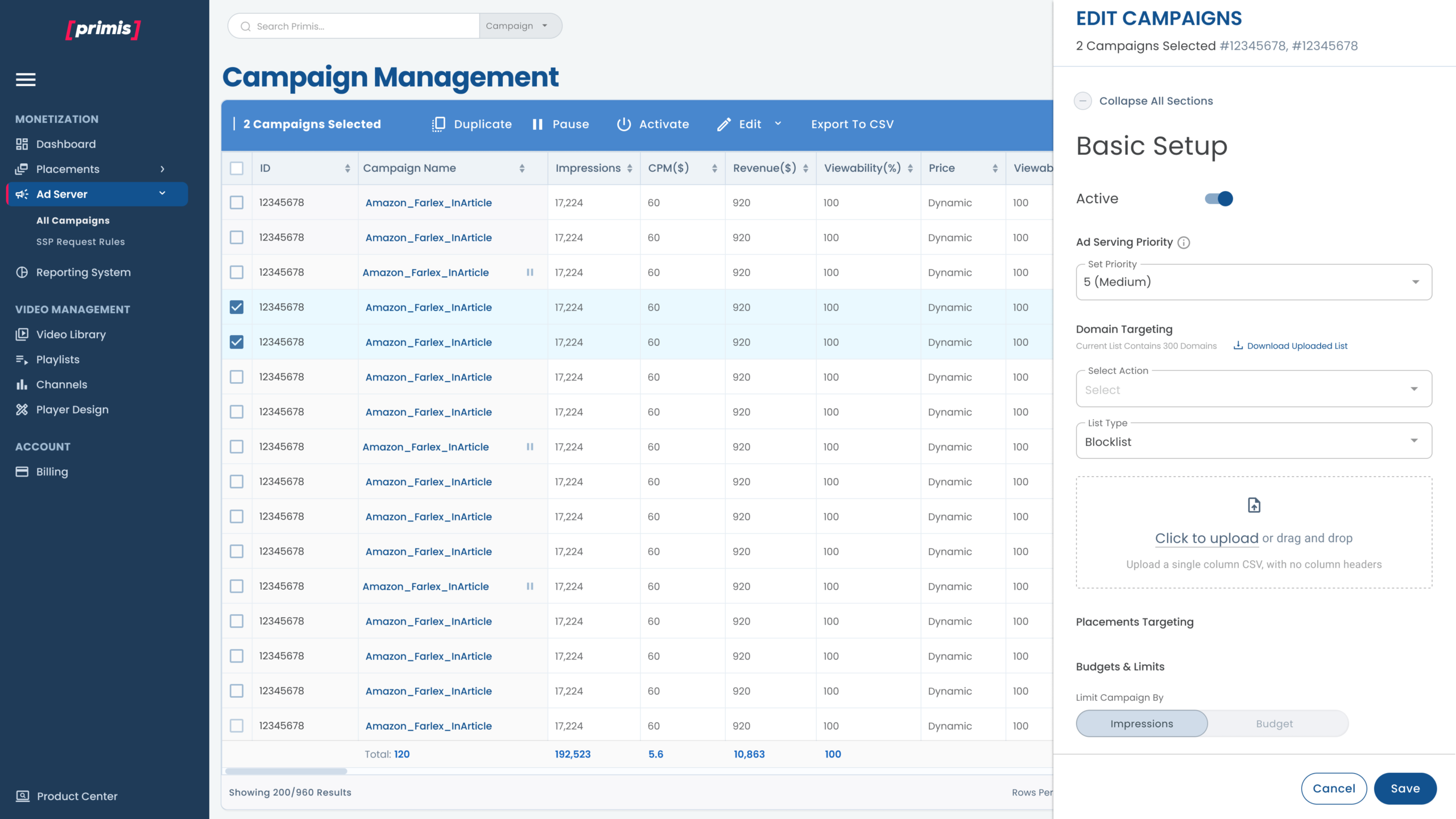Click the upload file icon in the drop zone
Image resolution: width=1456 pixels, height=819 pixels.
[x=1254, y=505]
